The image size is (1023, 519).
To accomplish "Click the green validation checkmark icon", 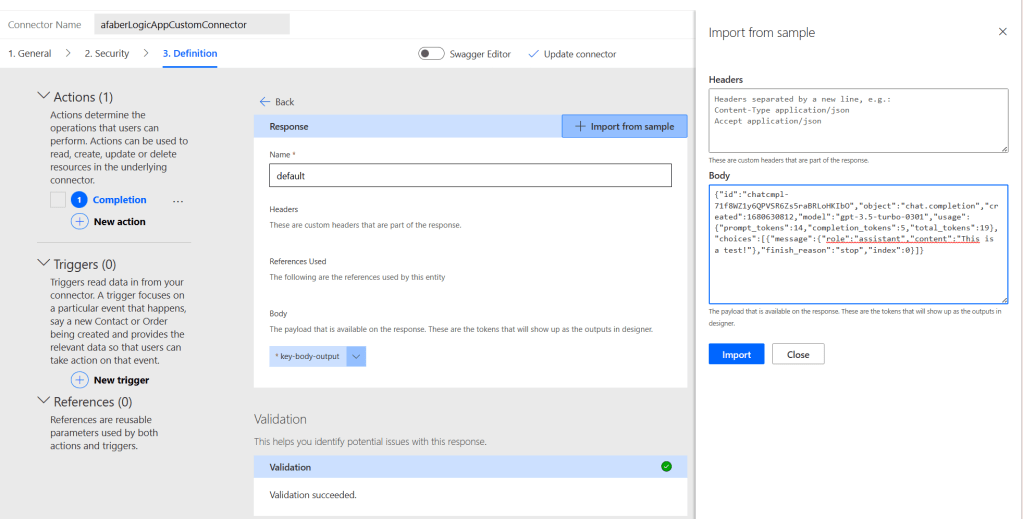I will pos(666,466).
